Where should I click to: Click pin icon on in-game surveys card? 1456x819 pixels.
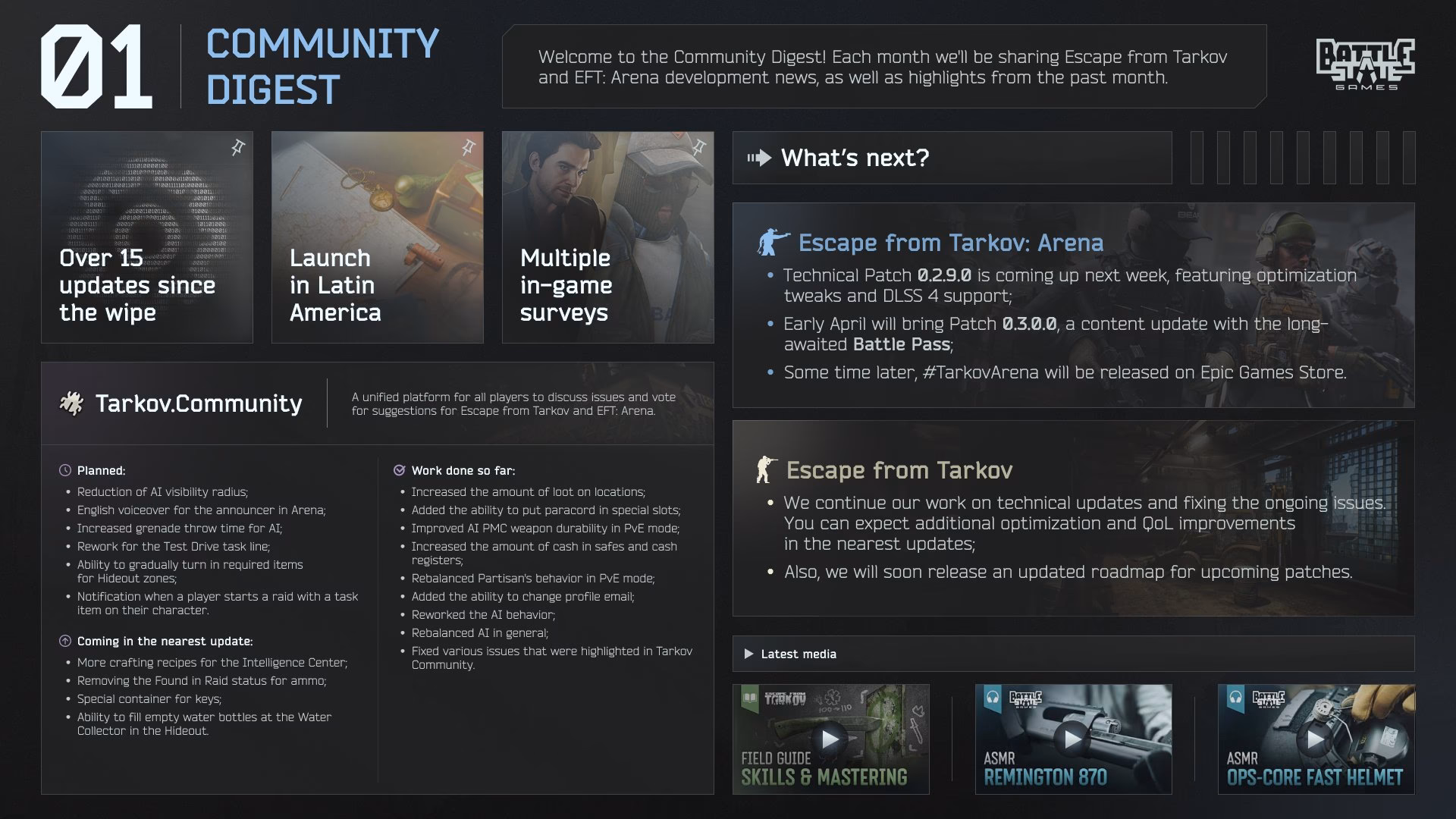click(699, 147)
